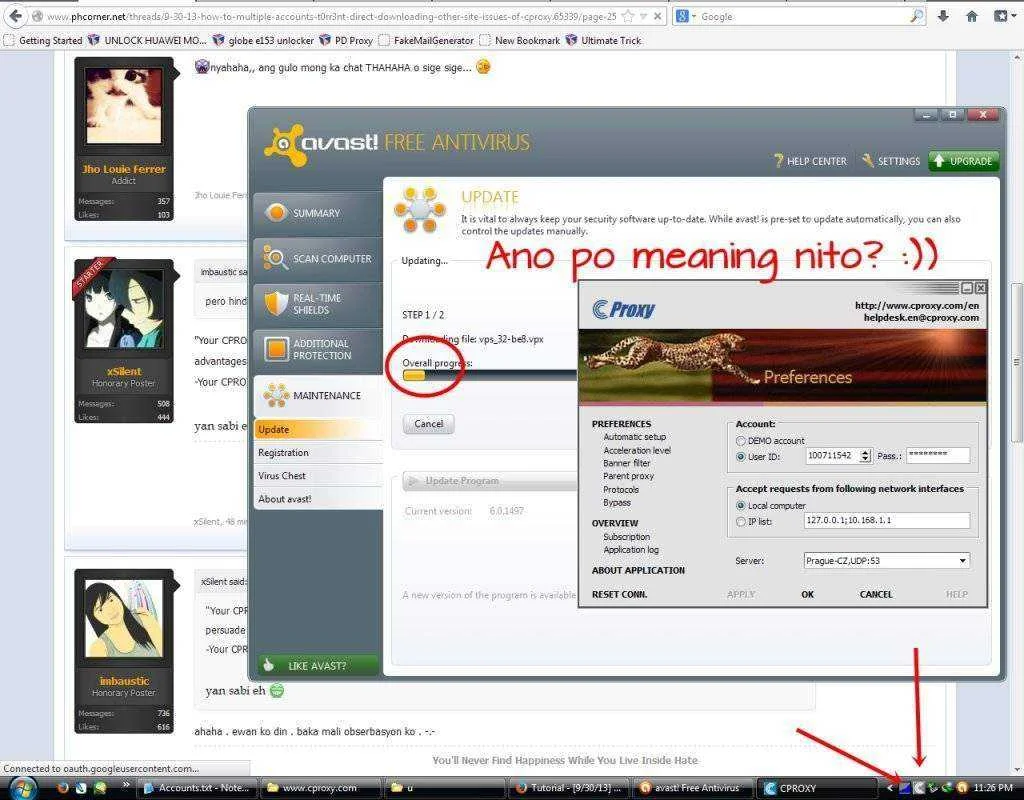Bookmark this page with the star icon
The image size is (1024, 800).
pos(628,16)
